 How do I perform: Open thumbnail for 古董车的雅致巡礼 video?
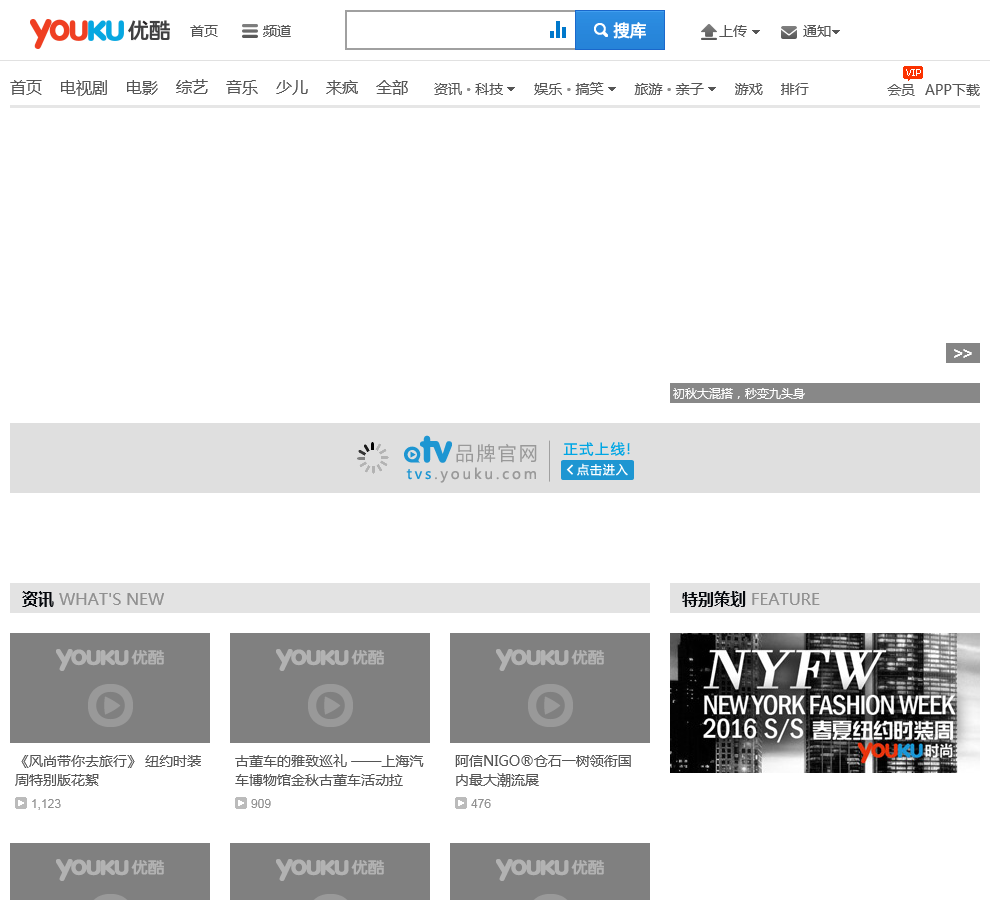click(330, 688)
